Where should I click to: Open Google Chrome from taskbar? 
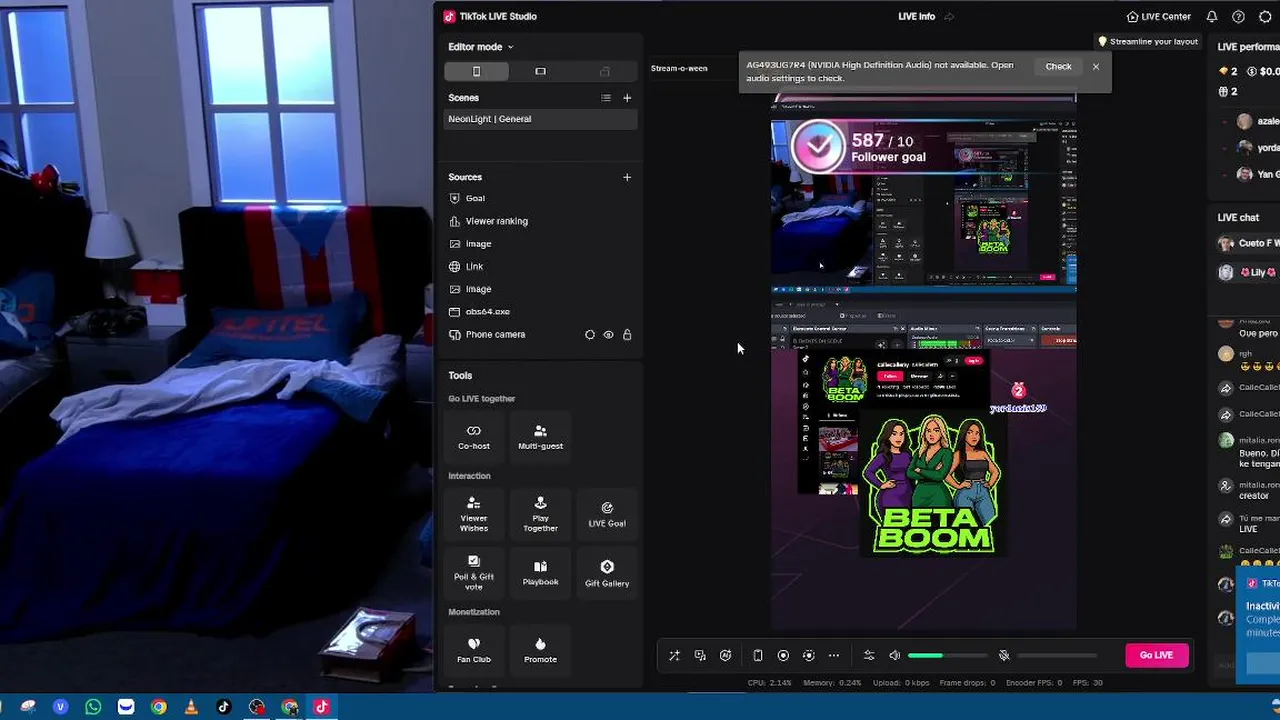pyautogui.click(x=158, y=707)
